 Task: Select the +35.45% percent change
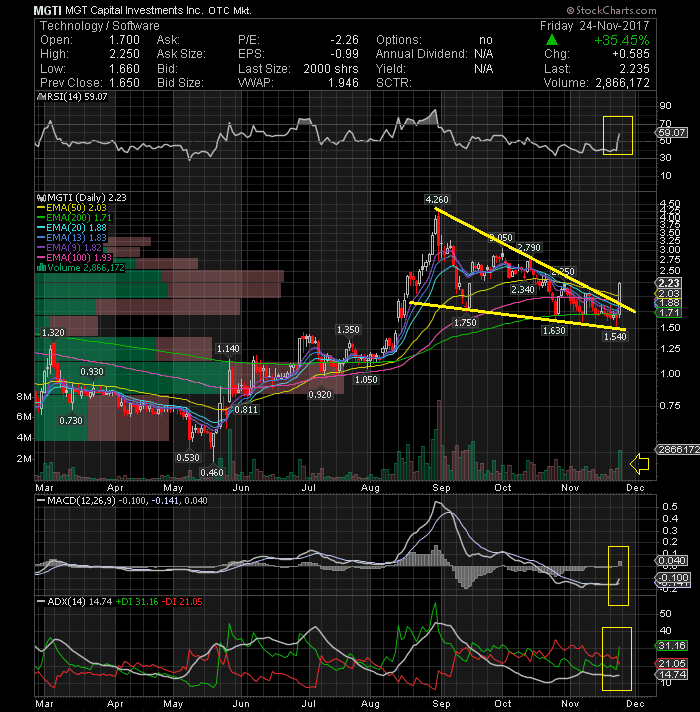pos(621,40)
